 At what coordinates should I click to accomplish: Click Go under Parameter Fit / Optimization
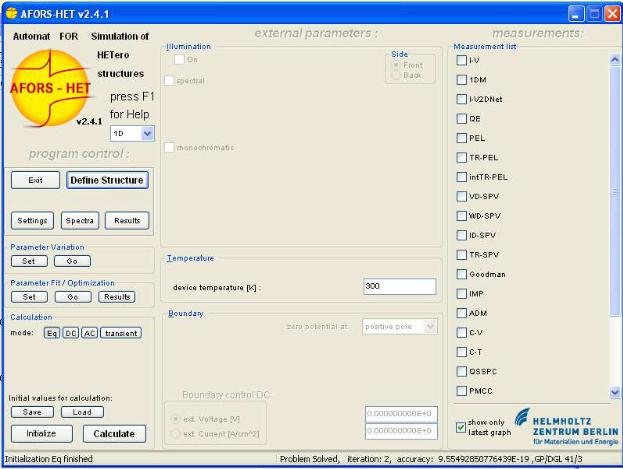point(73,297)
